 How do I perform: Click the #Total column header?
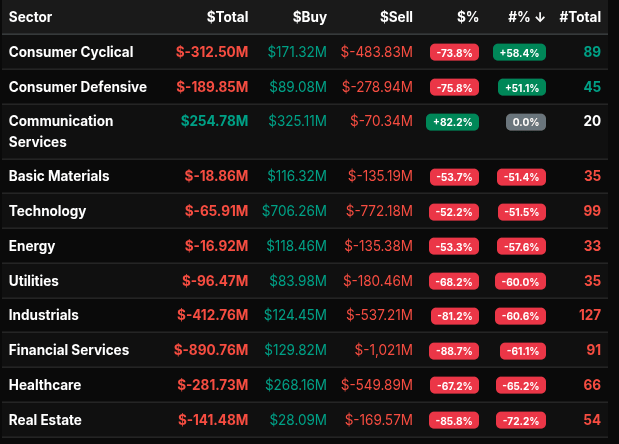tap(580, 17)
